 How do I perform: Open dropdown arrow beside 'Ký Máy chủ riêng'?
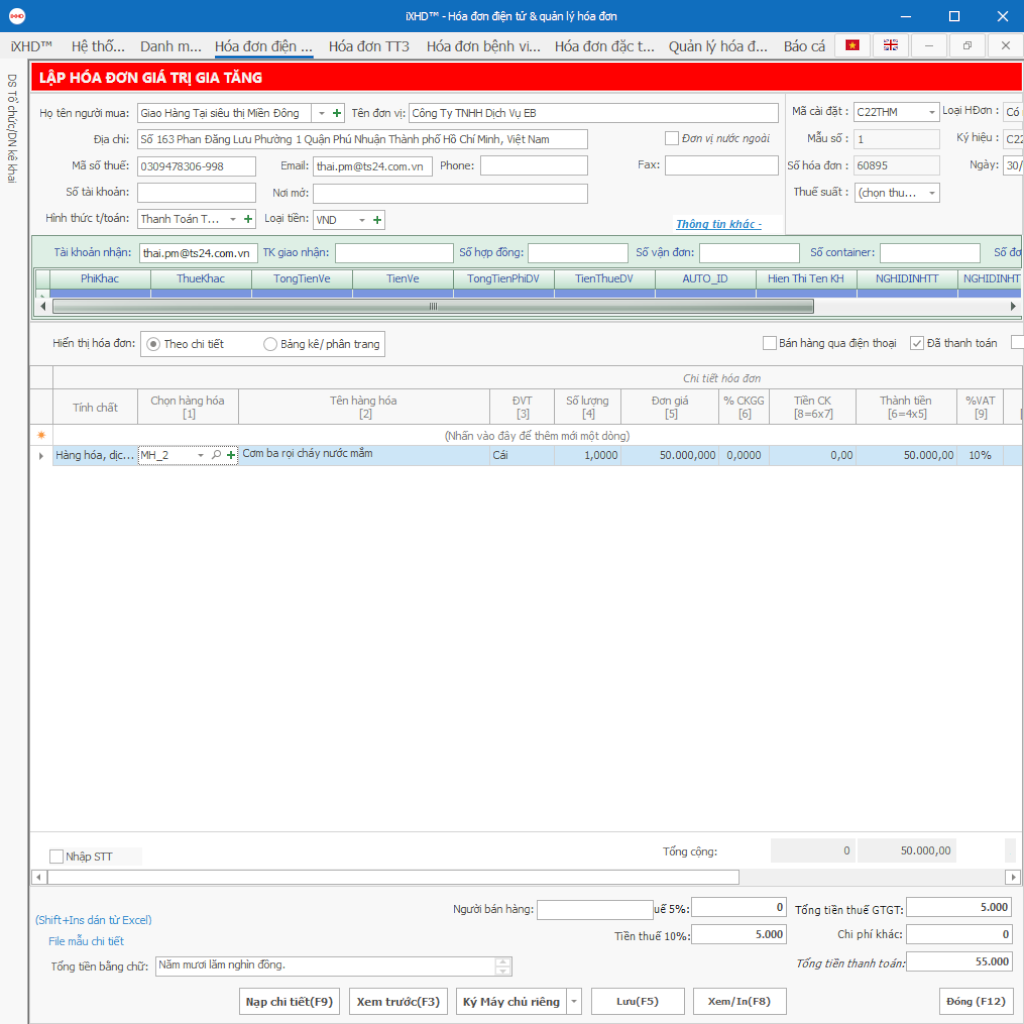click(574, 1002)
